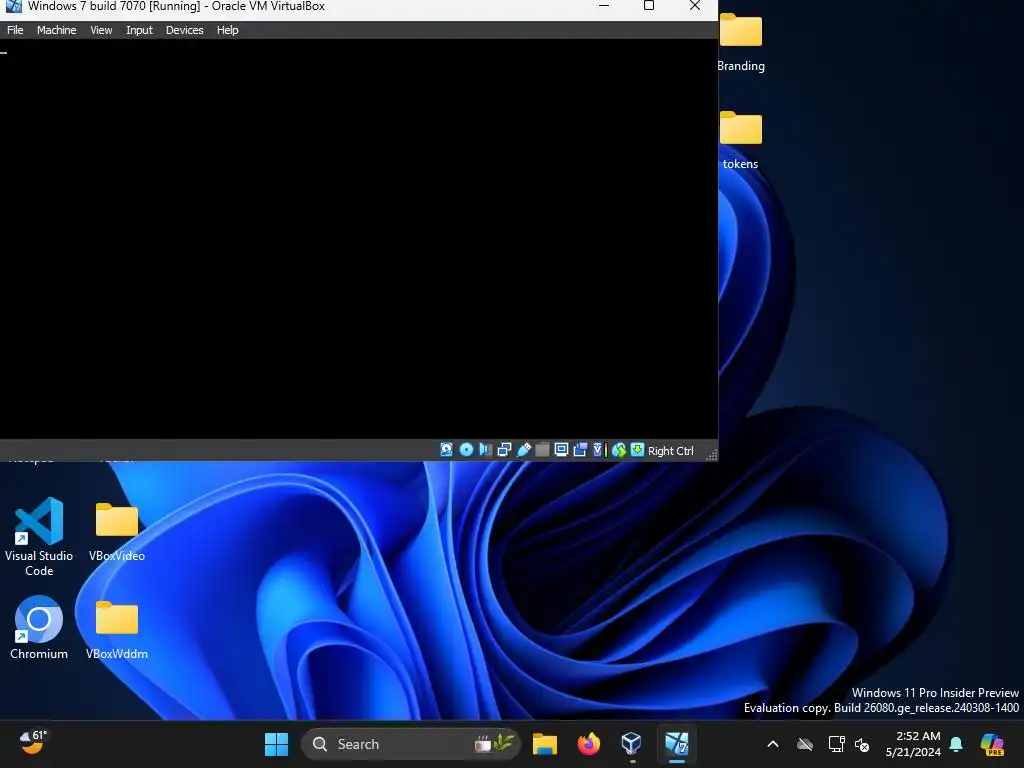This screenshot has height=768, width=1024.
Task: Click the USB devices indicator
Action: pyautogui.click(x=524, y=450)
